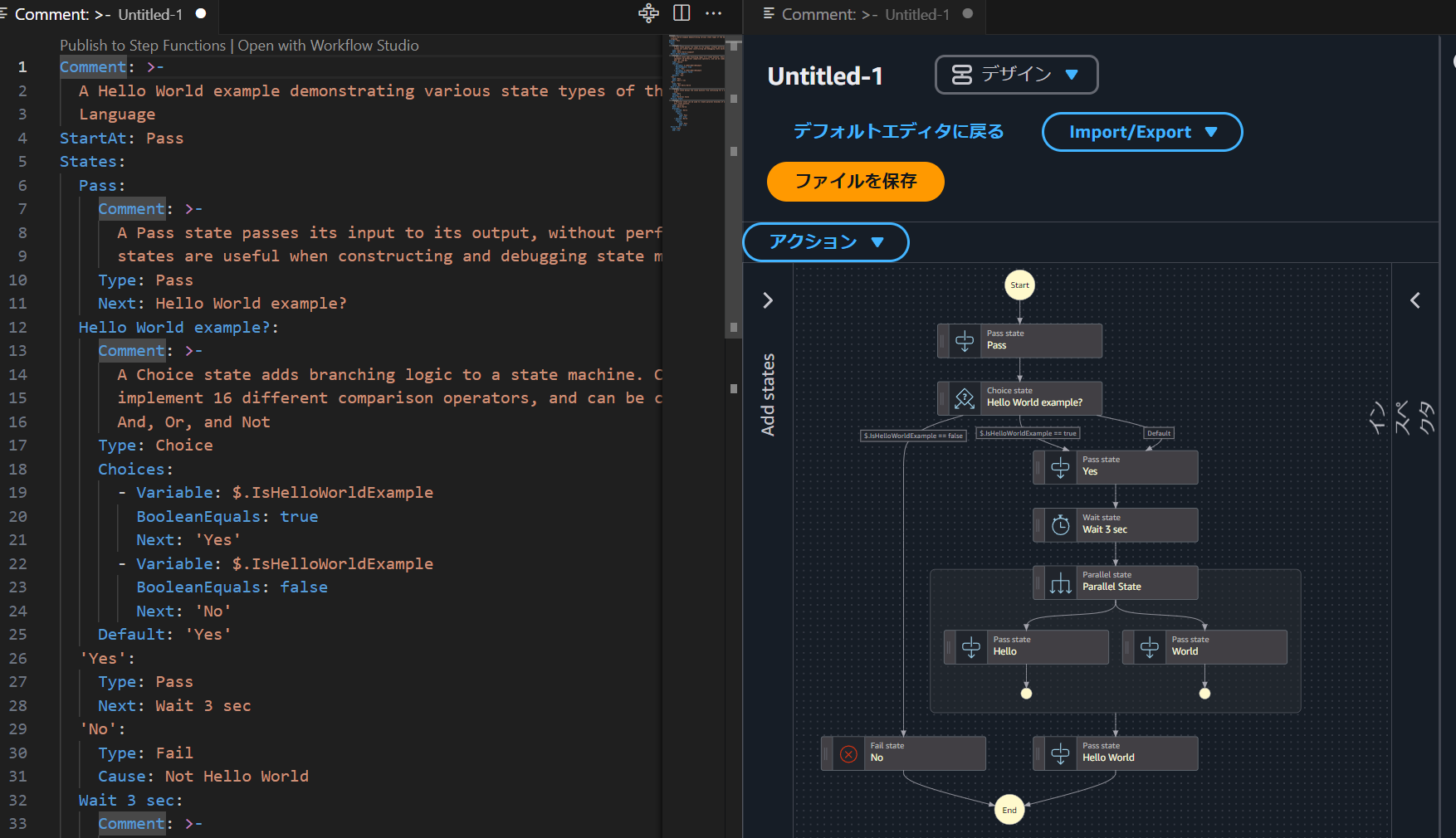Click the Next: Wait 3 sec line
The height and width of the screenshot is (838, 1456).
174,706
